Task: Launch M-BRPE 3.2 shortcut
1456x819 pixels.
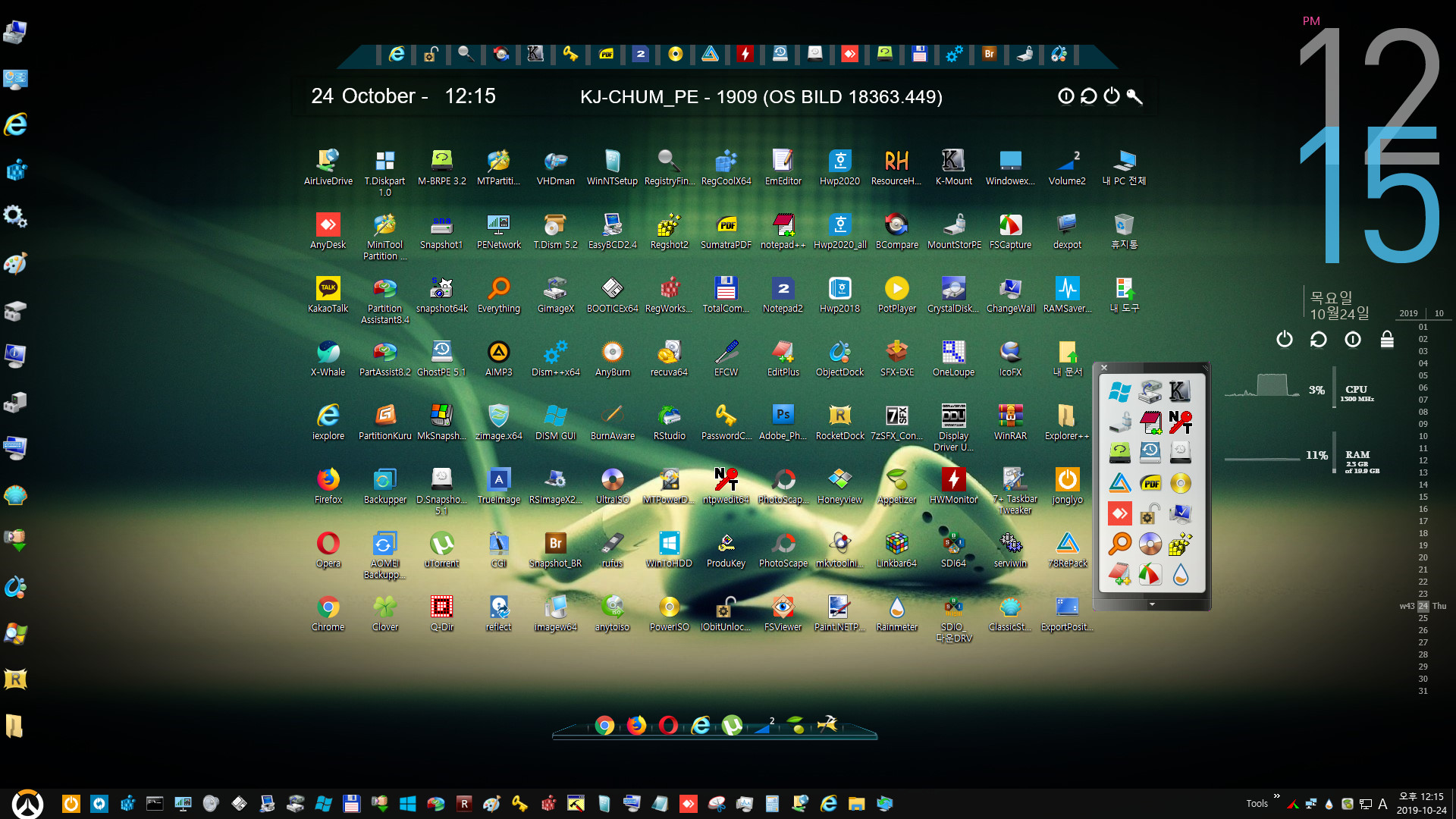Action: 441,167
